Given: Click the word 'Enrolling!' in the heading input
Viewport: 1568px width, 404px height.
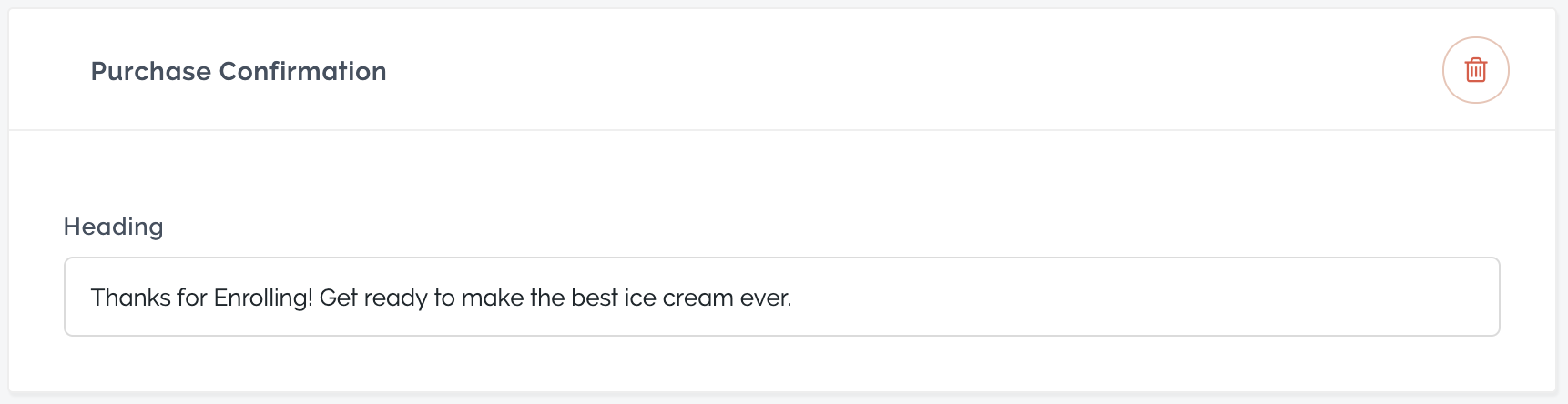Looking at the screenshot, I should [263, 298].
